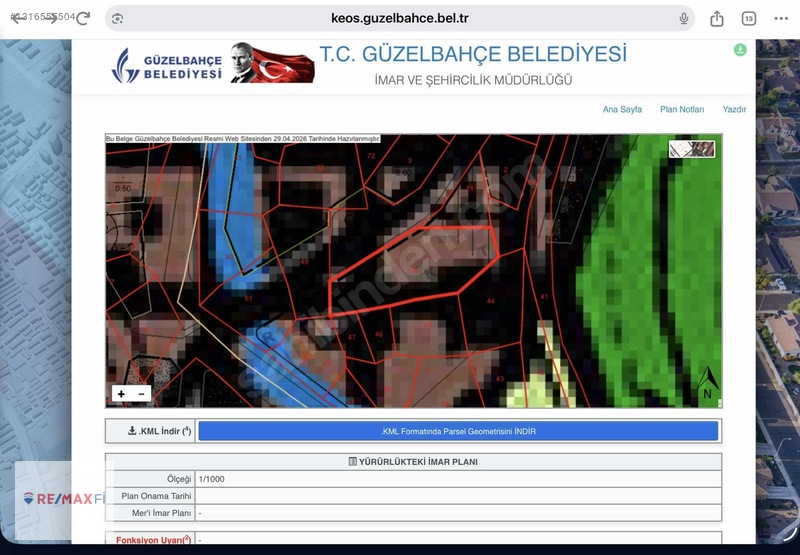800x555 pixels.
Task: Open the browser more options menu
Action: [x=781, y=19]
